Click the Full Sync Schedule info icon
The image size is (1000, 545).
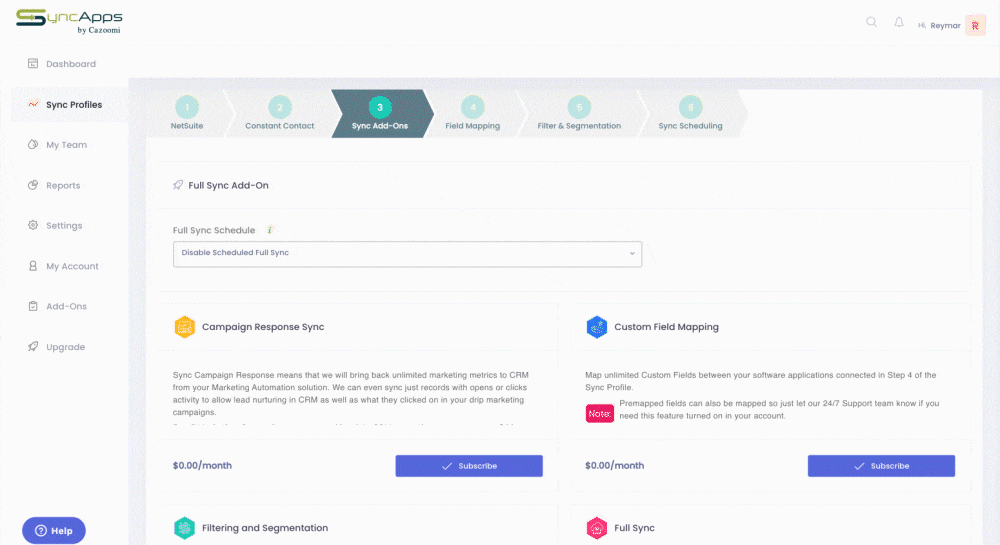[270, 229]
